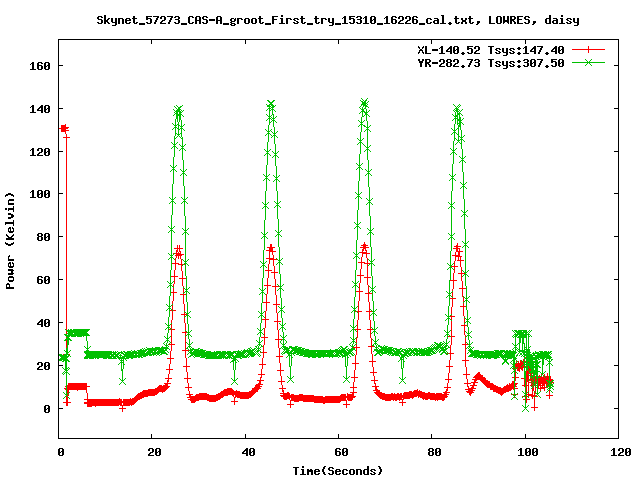Click the red legend line sample
Viewport: 640px width, 480px height.
588,50
